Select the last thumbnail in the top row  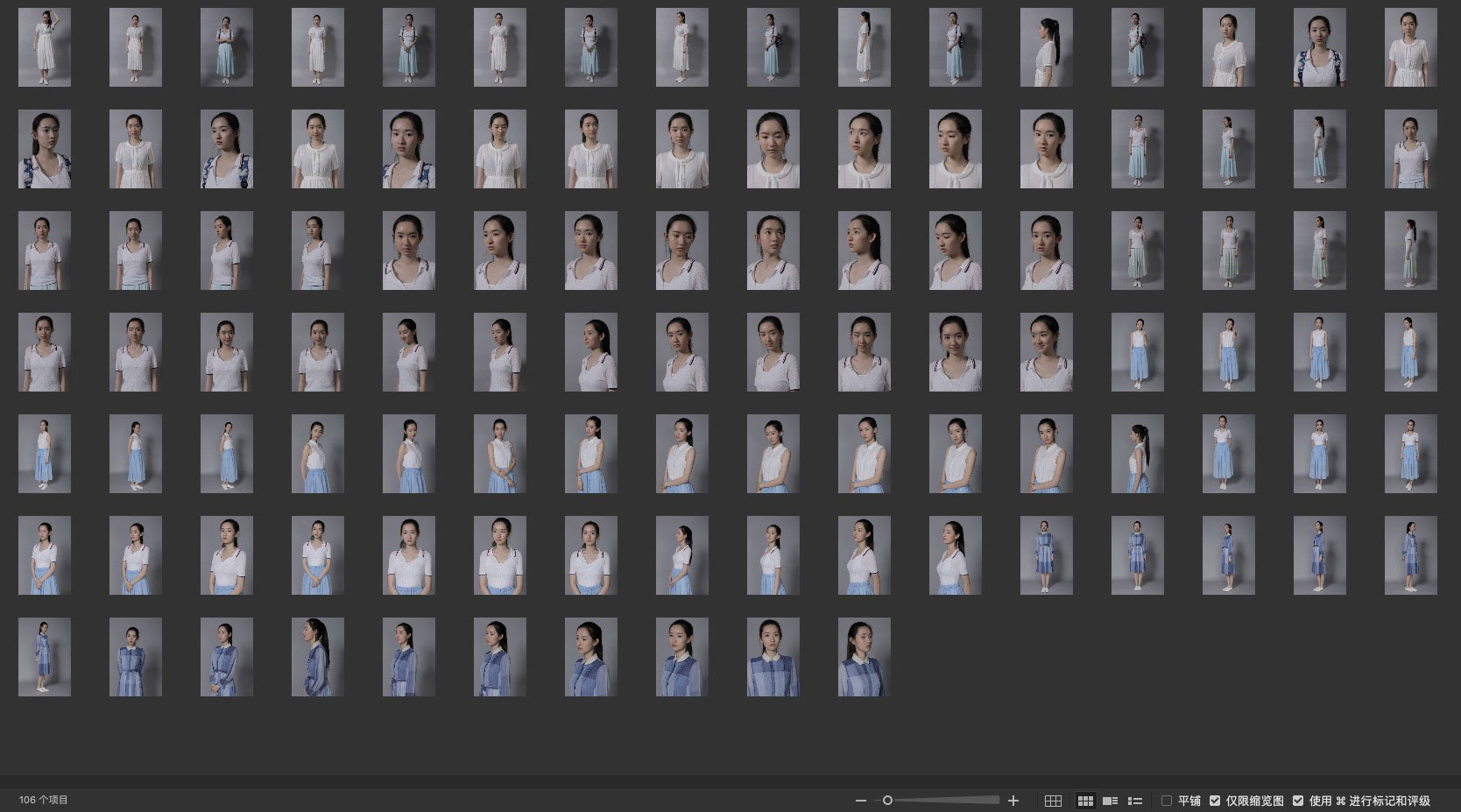1410,47
